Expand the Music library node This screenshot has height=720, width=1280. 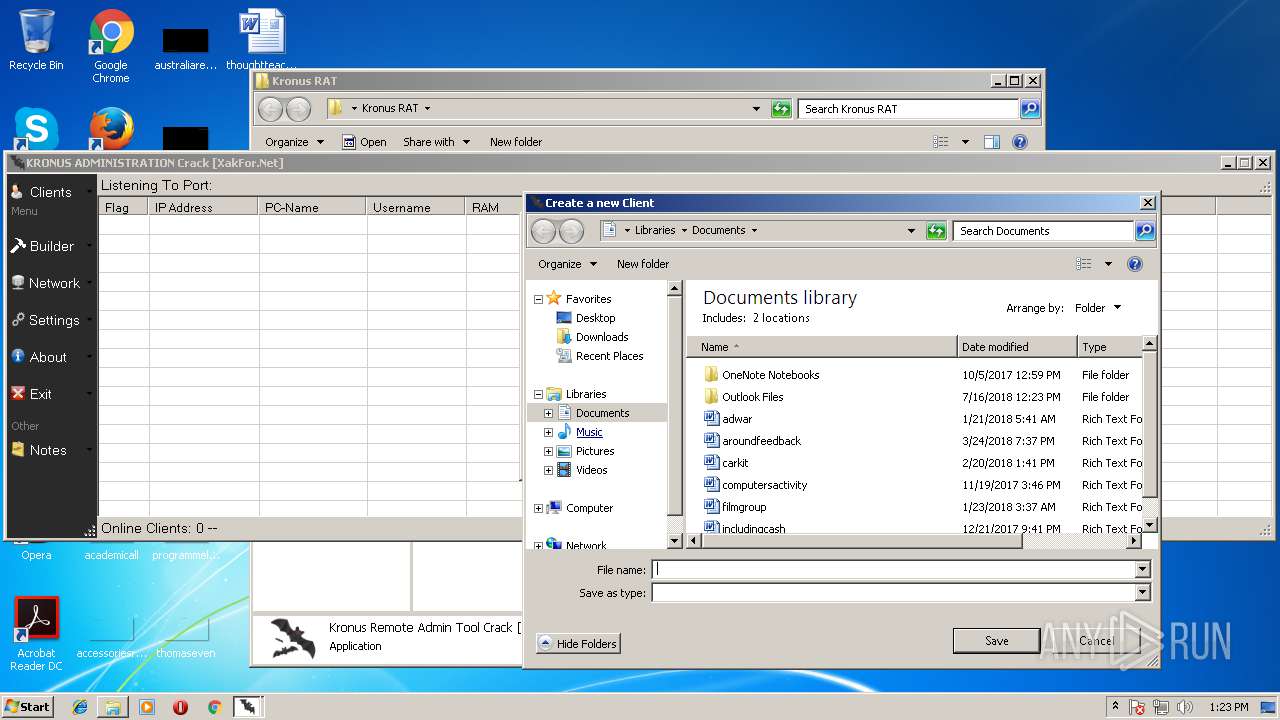tap(548, 432)
